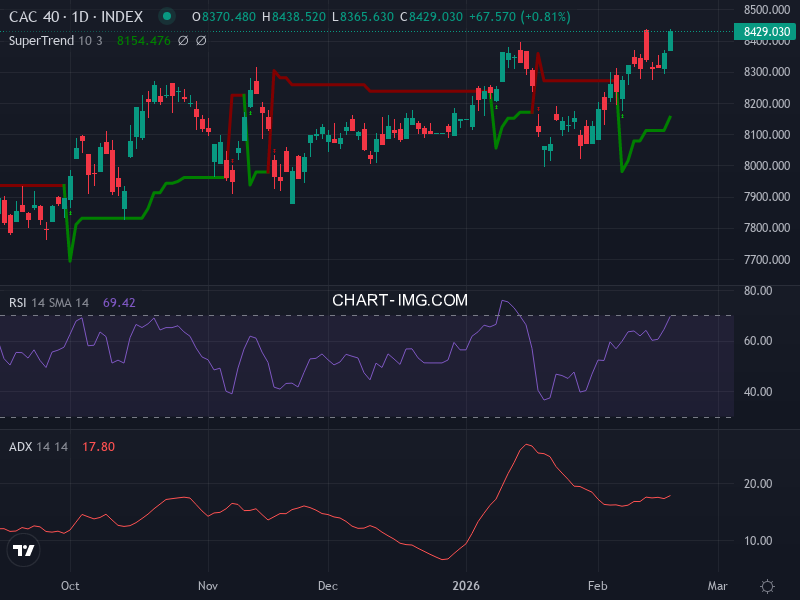The image size is (800, 600).
Task: Select the RSI indicator label
Action: point(20,300)
